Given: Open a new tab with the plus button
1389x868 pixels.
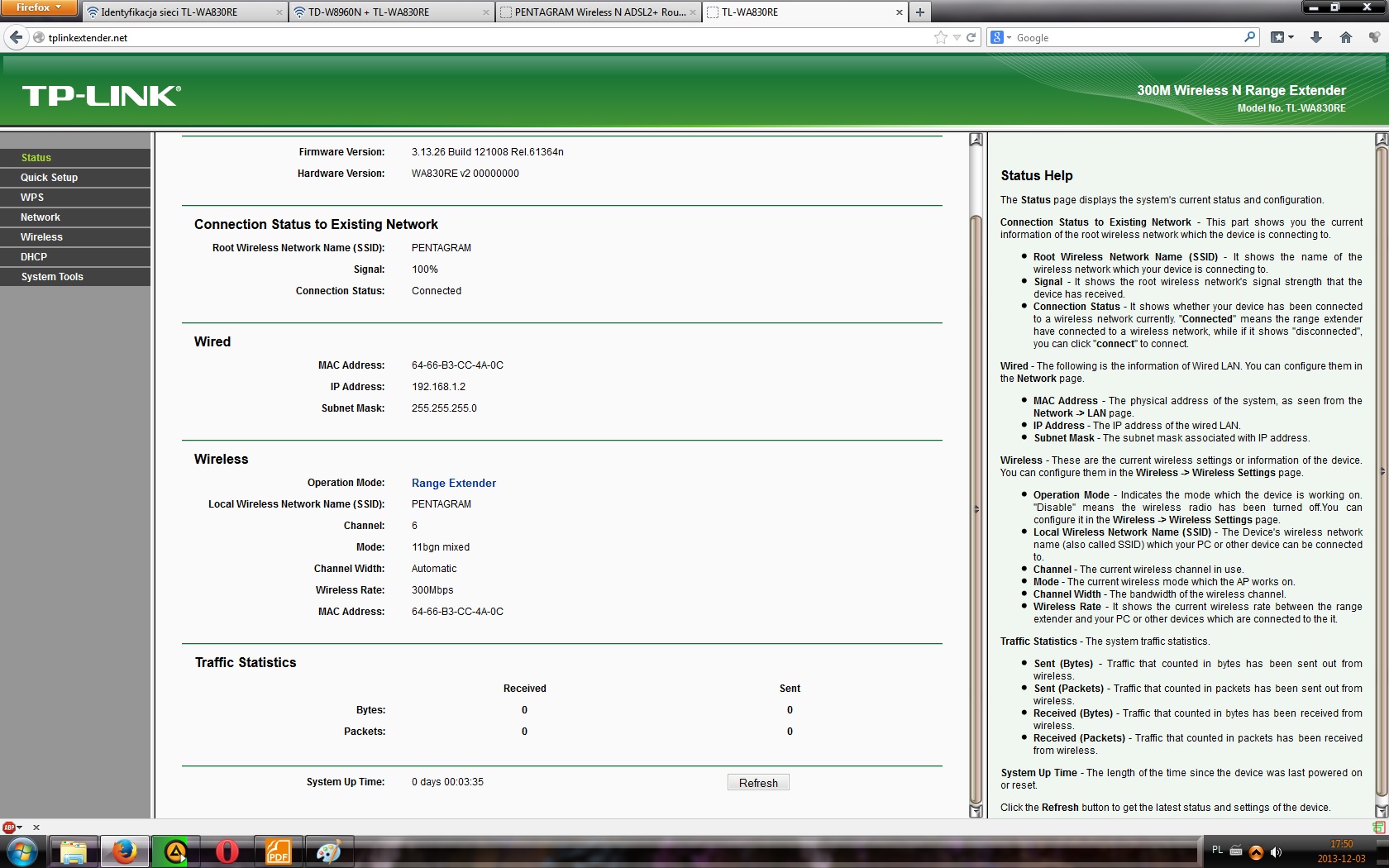Looking at the screenshot, I should point(919,12).
